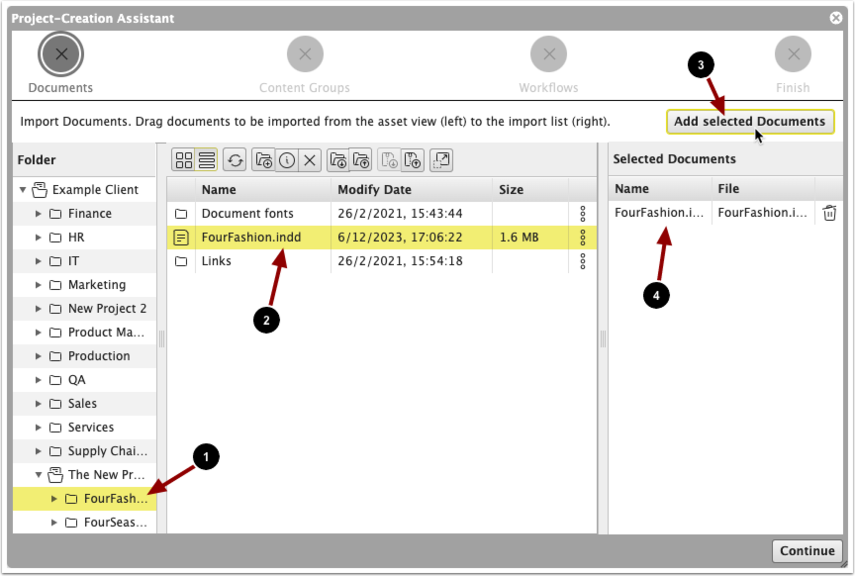Image resolution: width=855 pixels, height=576 pixels.
Task: Show asset info
Action: 287,160
